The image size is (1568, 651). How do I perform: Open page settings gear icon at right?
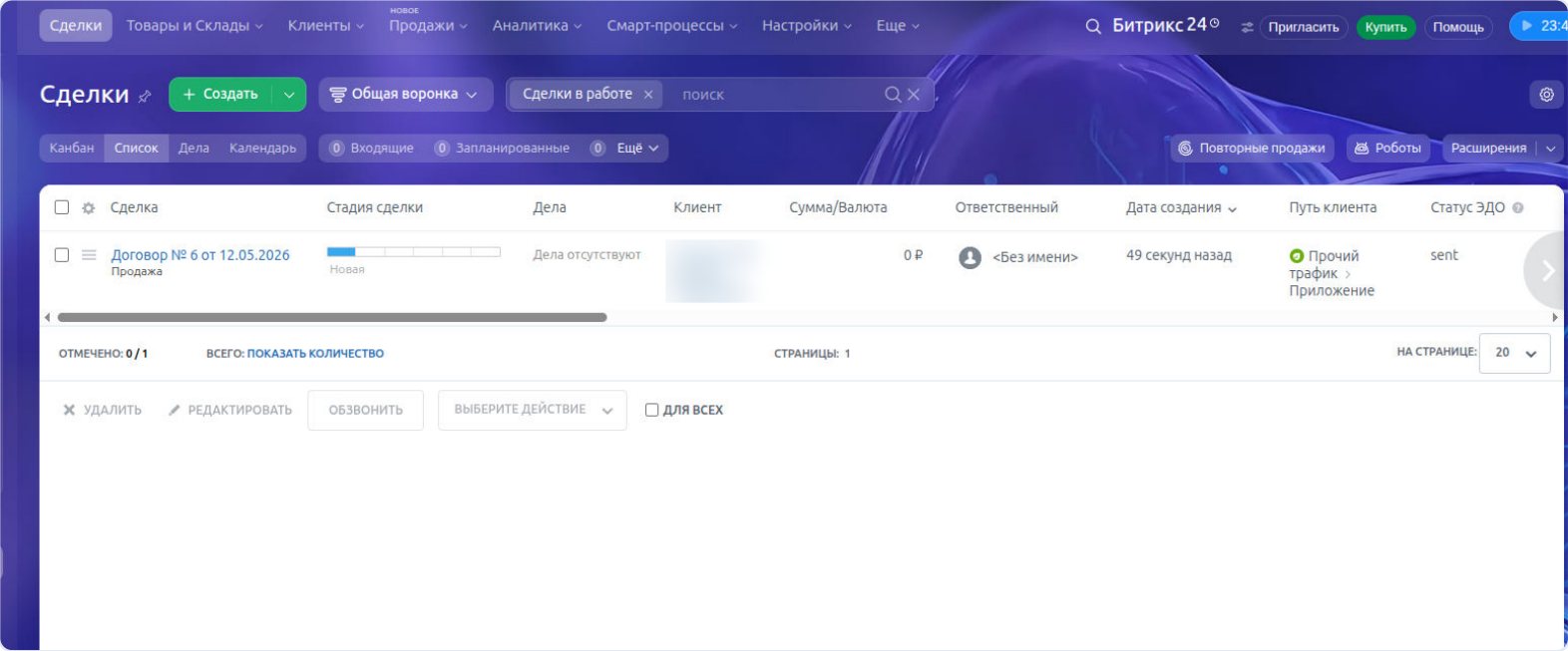[x=1546, y=95]
